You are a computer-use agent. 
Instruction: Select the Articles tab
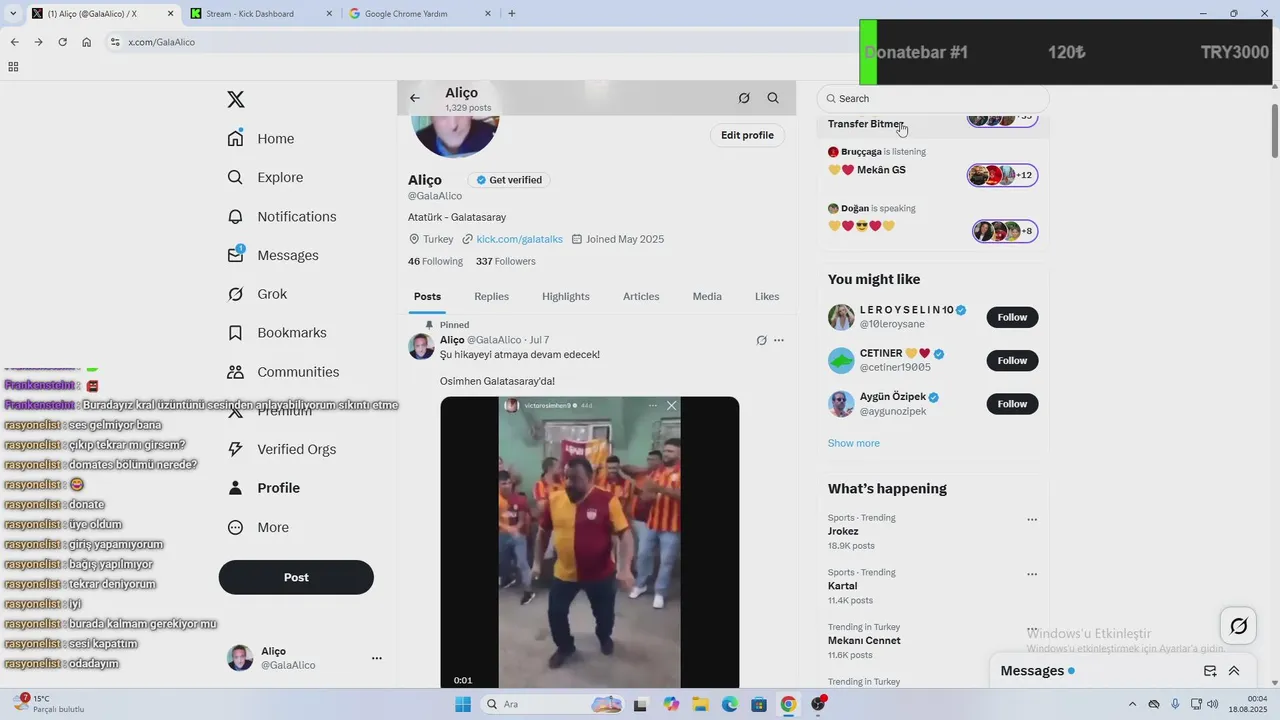(641, 297)
